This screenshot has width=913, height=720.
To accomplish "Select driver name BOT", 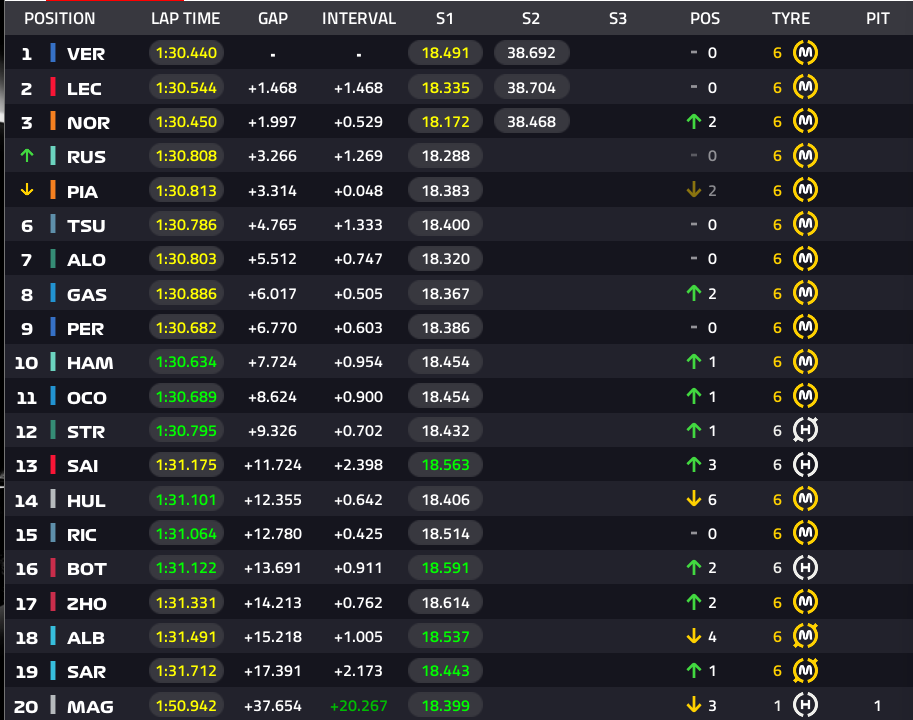I will [x=87, y=569].
